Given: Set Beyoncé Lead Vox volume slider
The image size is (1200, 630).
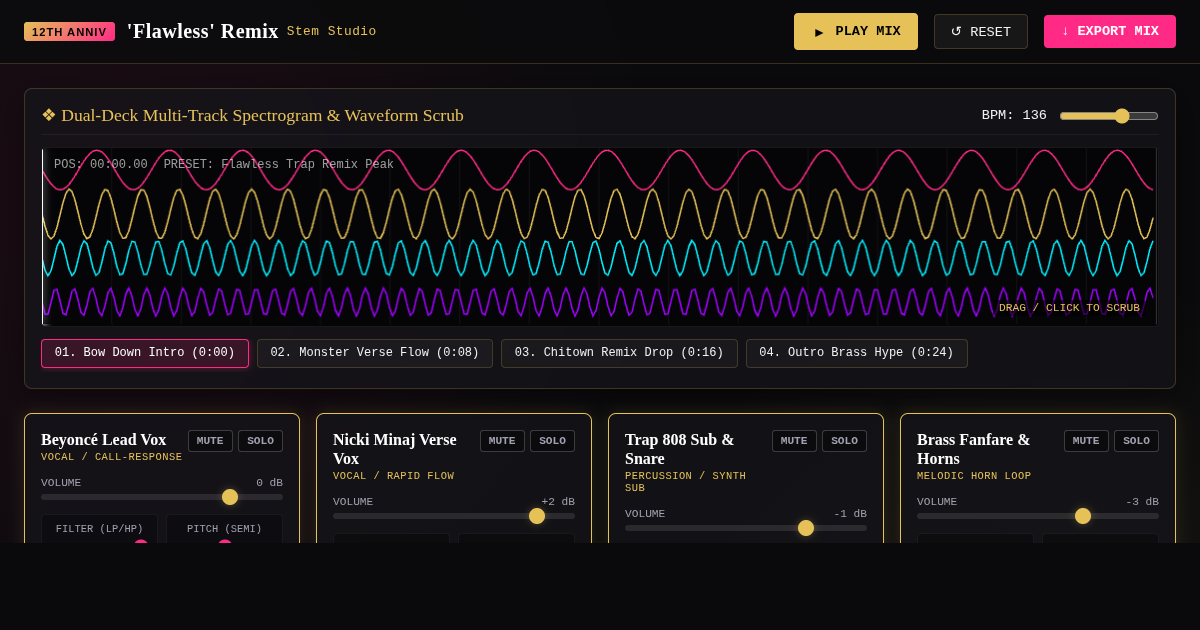Looking at the screenshot, I should click(x=162, y=497).
